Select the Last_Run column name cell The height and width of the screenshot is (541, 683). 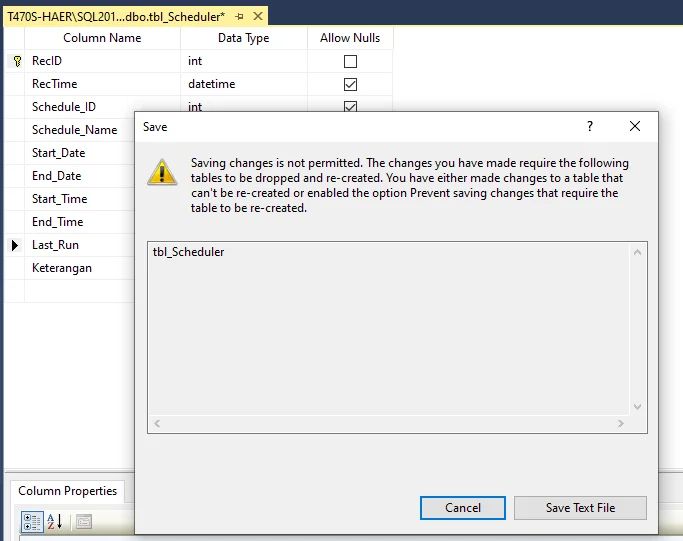(x=80, y=245)
